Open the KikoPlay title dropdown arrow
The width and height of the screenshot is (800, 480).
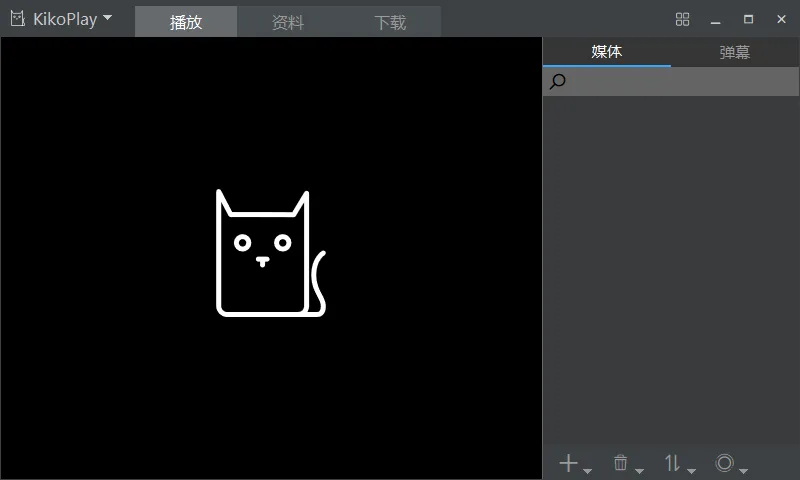tap(107, 17)
